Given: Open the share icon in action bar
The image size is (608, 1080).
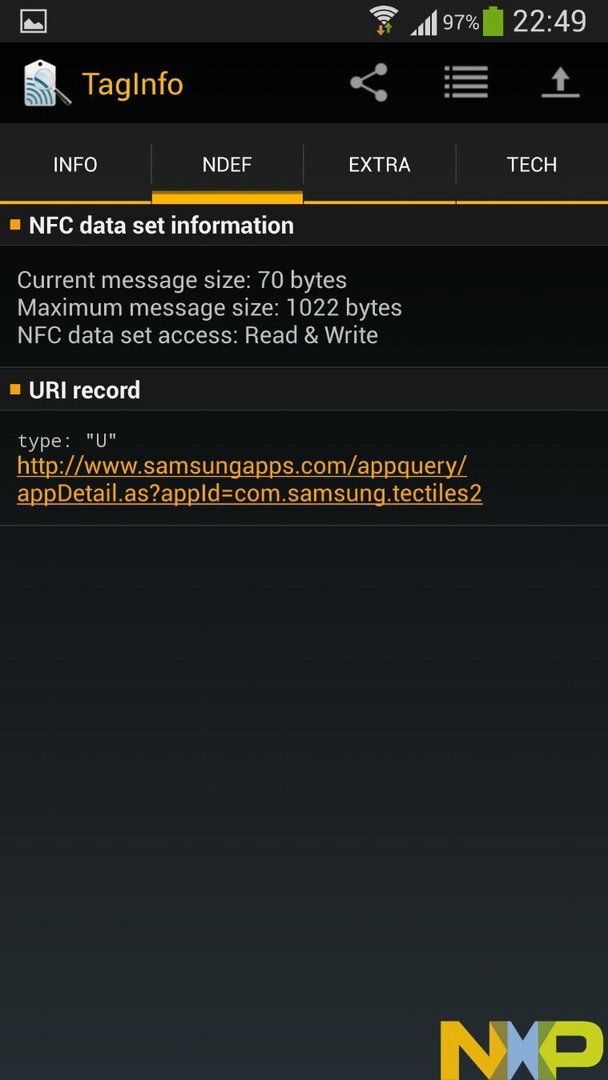Looking at the screenshot, I should coord(369,83).
